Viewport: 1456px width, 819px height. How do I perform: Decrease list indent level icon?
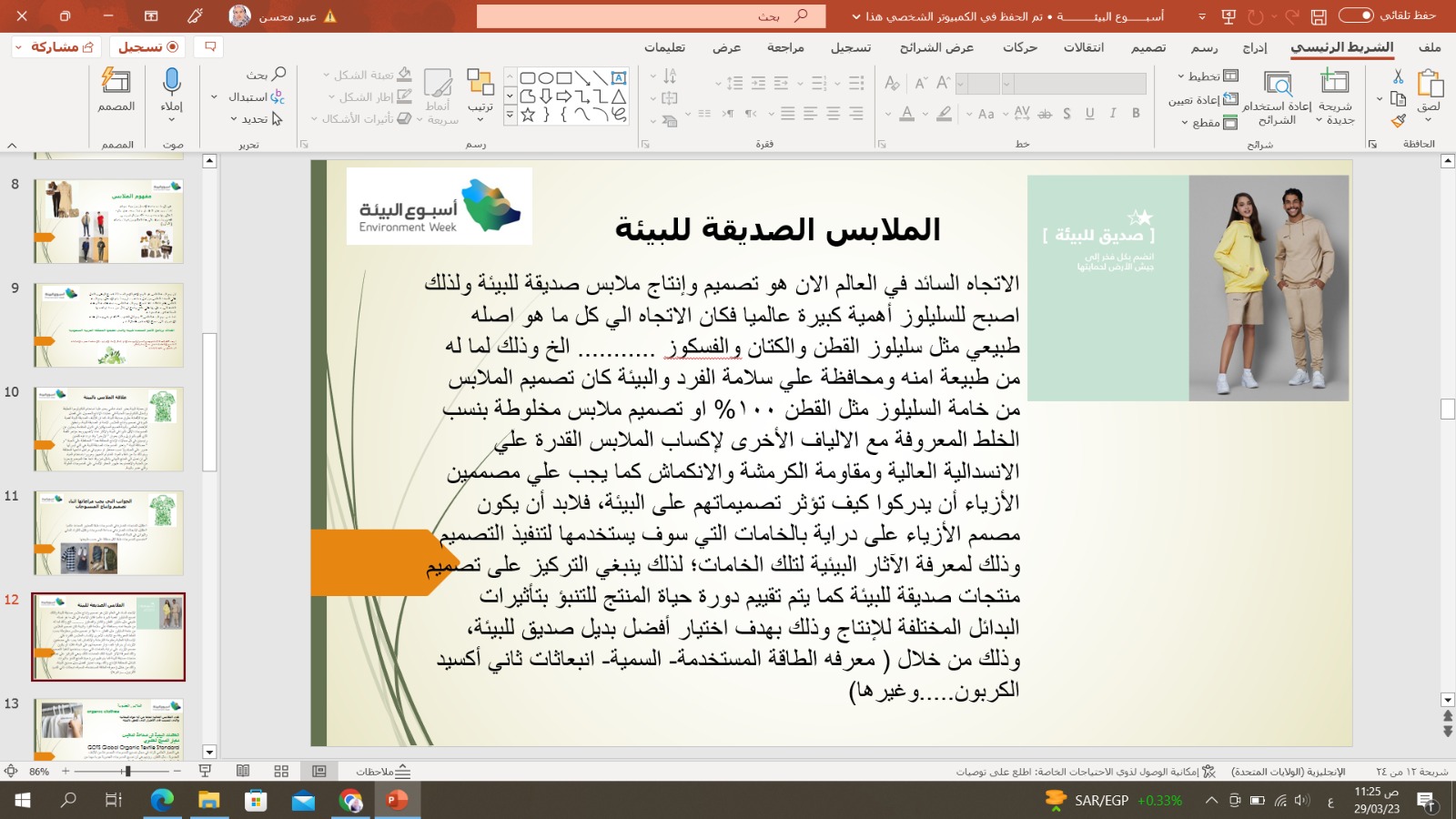coord(781,84)
